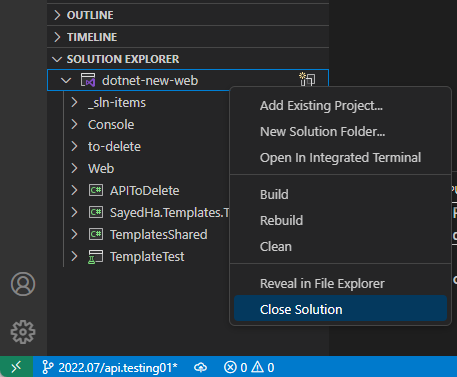
Task: Select Build in the context menu
Action: pyautogui.click(x=340, y=195)
